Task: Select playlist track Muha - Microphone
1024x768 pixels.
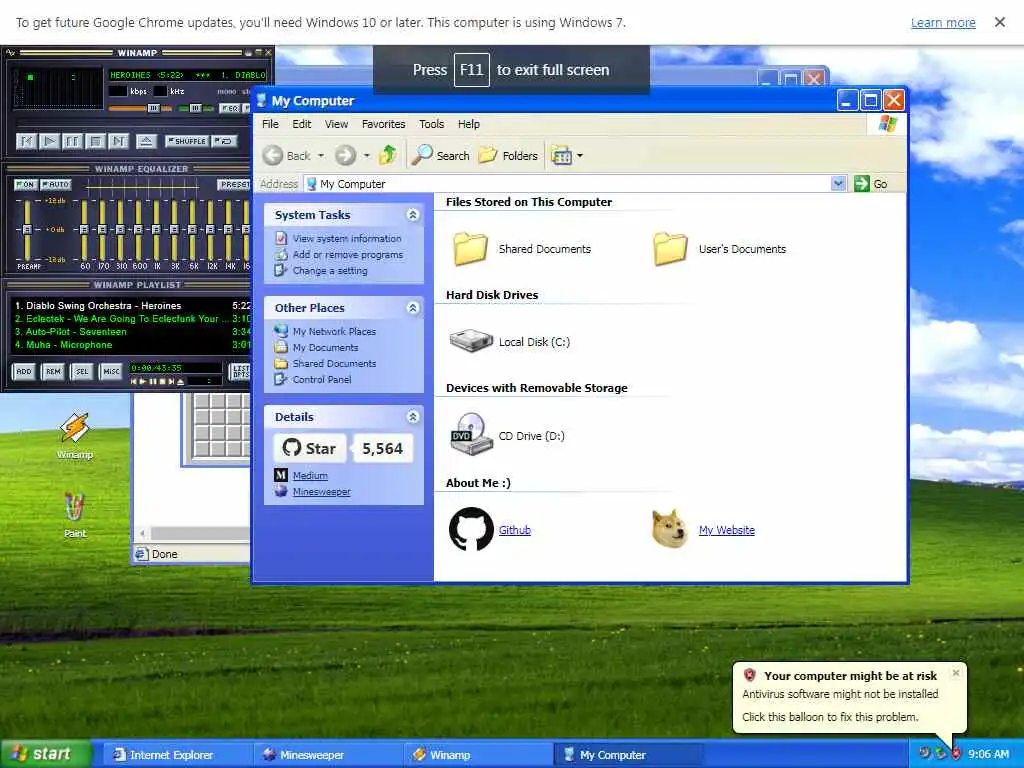Action: pos(133,345)
